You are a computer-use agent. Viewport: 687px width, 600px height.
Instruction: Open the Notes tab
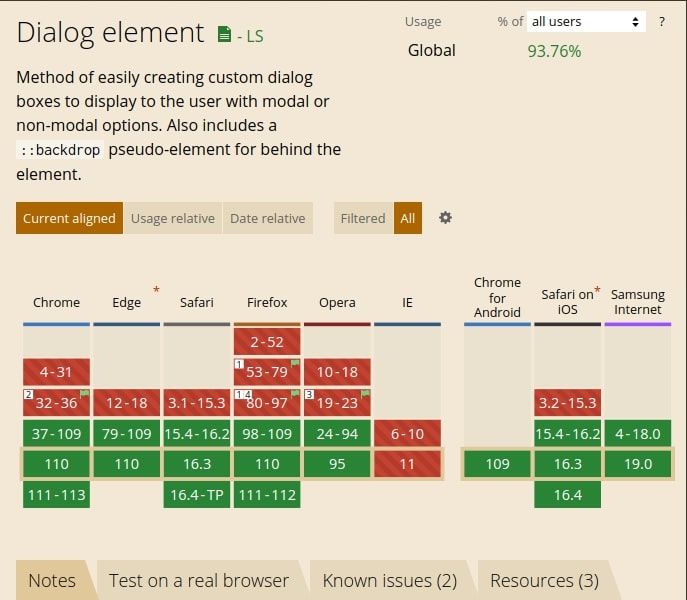(x=52, y=581)
